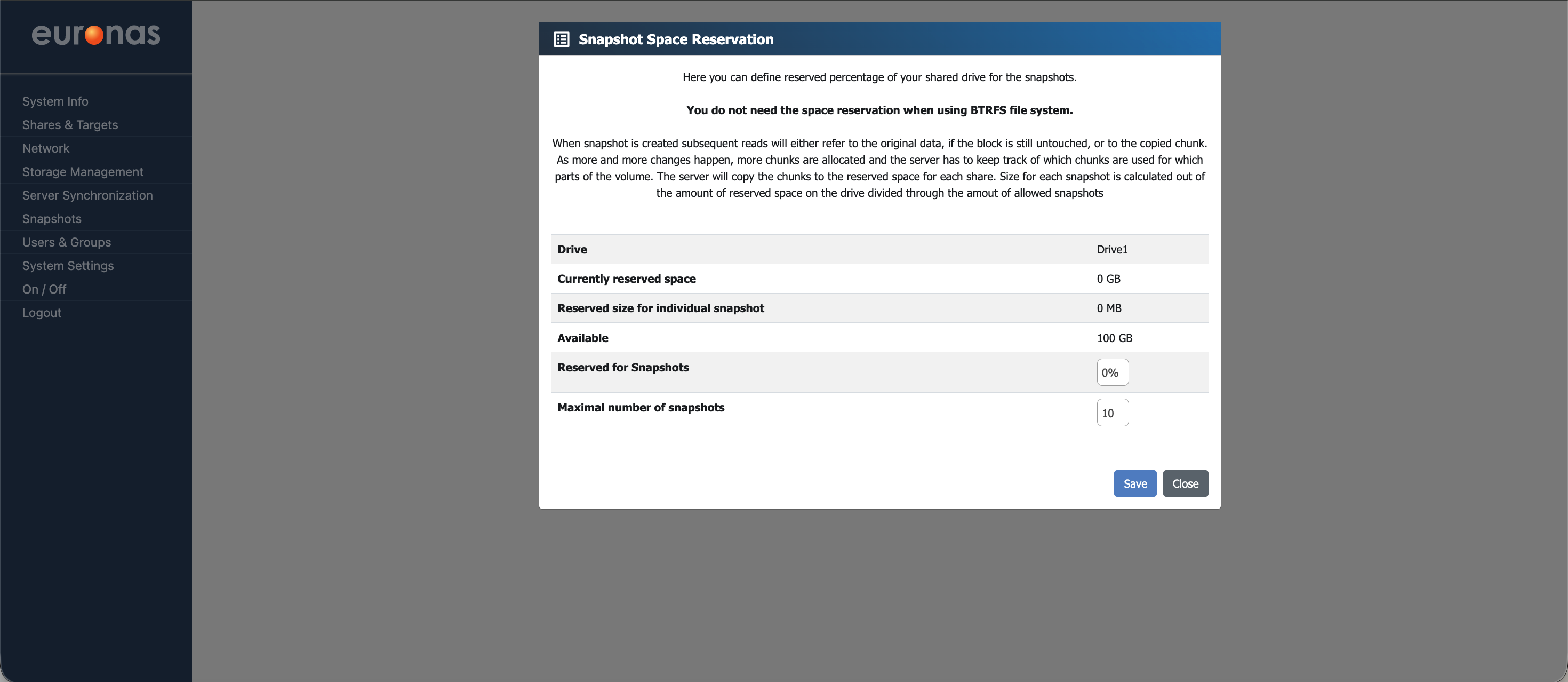Screen dimensions: 1568x682
Task: Click the Available 100 GB value
Action: 1114,338
